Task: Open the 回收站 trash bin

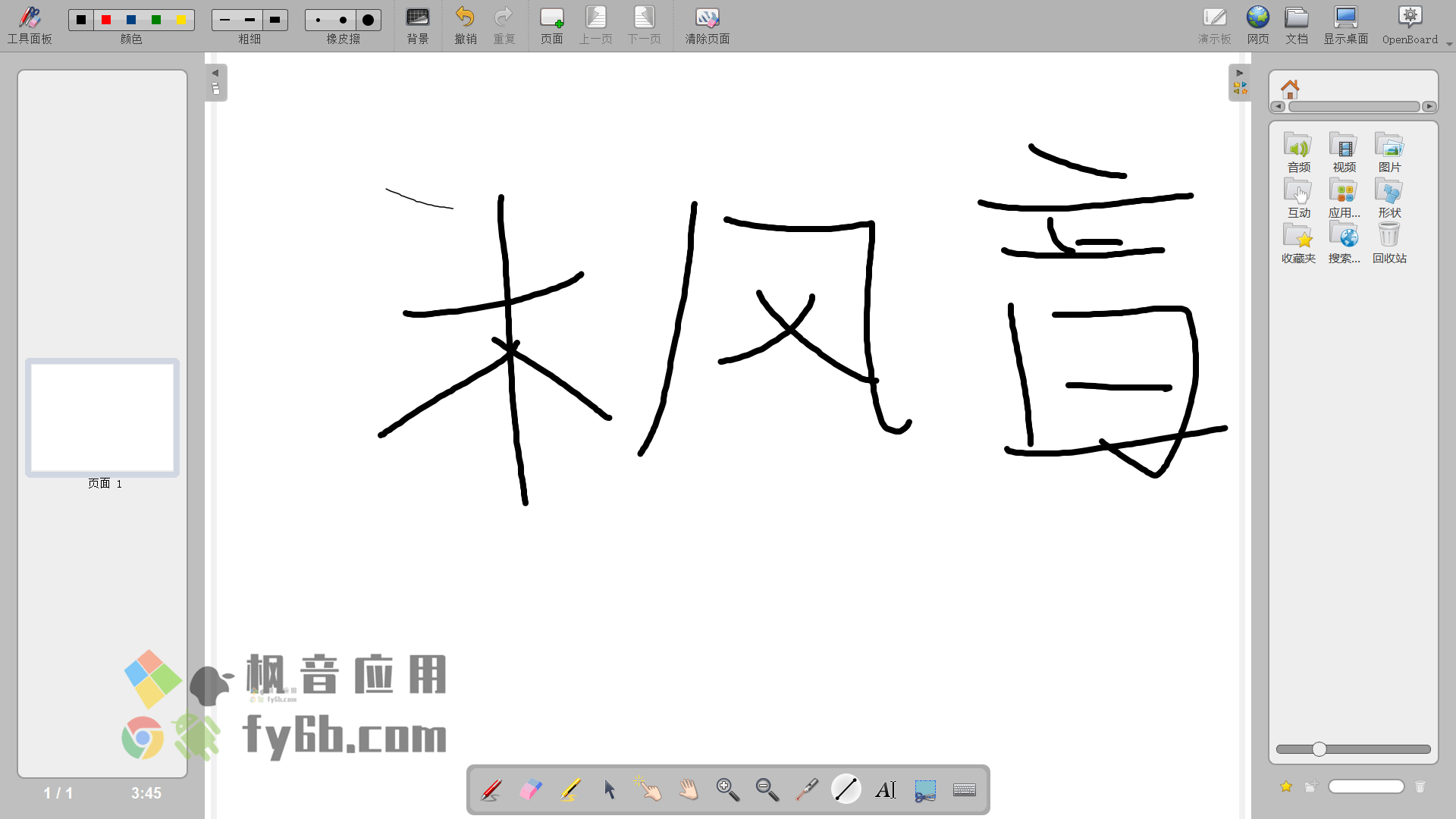Action: coord(1389,243)
